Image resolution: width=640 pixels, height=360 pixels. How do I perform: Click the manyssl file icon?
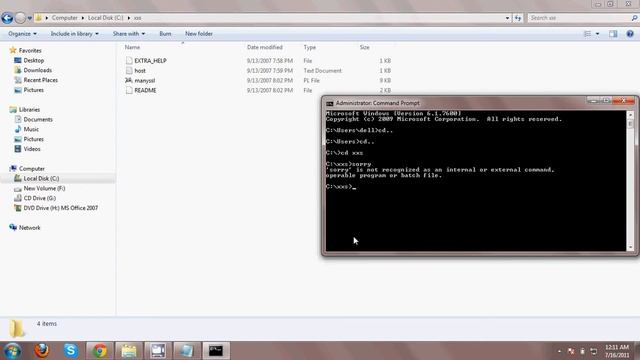(x=129, y=80)
